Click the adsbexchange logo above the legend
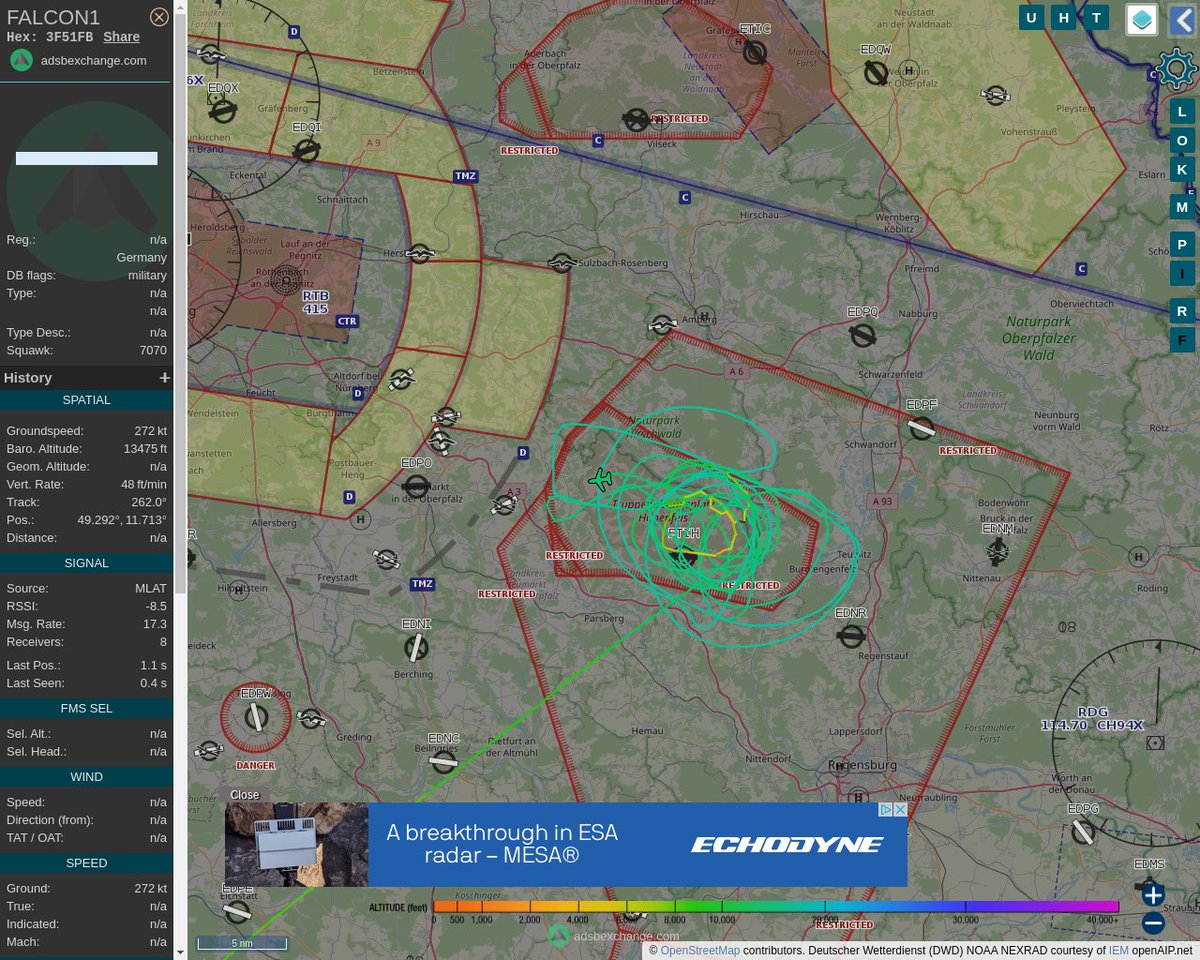1200x960 pixels. point(557,935)
